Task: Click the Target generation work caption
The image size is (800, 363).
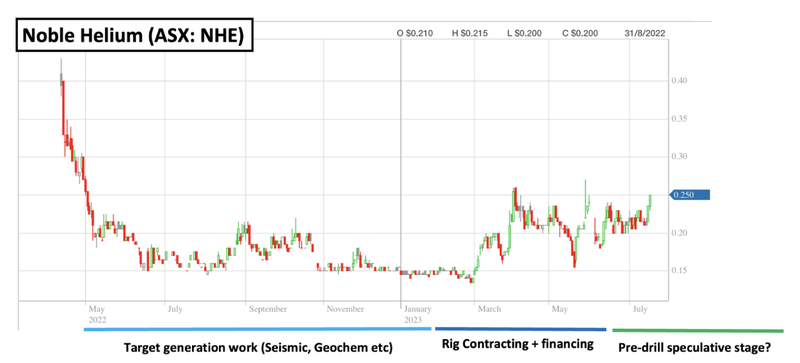Action: tap(258, 349)
